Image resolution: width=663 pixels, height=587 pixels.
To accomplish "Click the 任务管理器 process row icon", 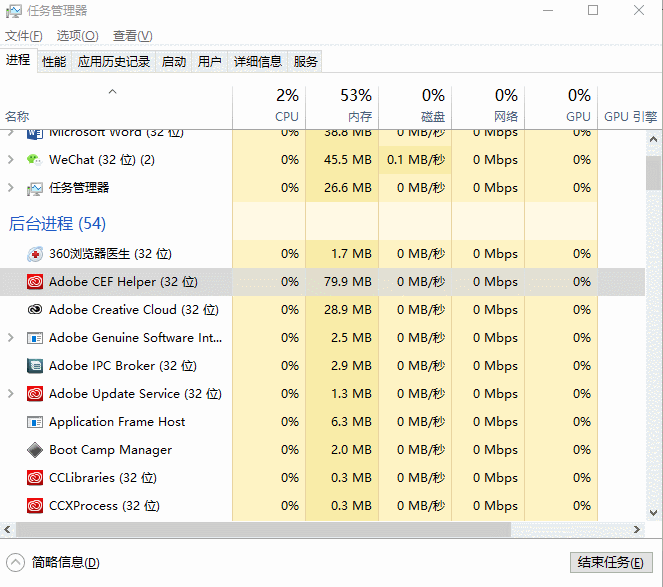I will (x=34, y=188).
